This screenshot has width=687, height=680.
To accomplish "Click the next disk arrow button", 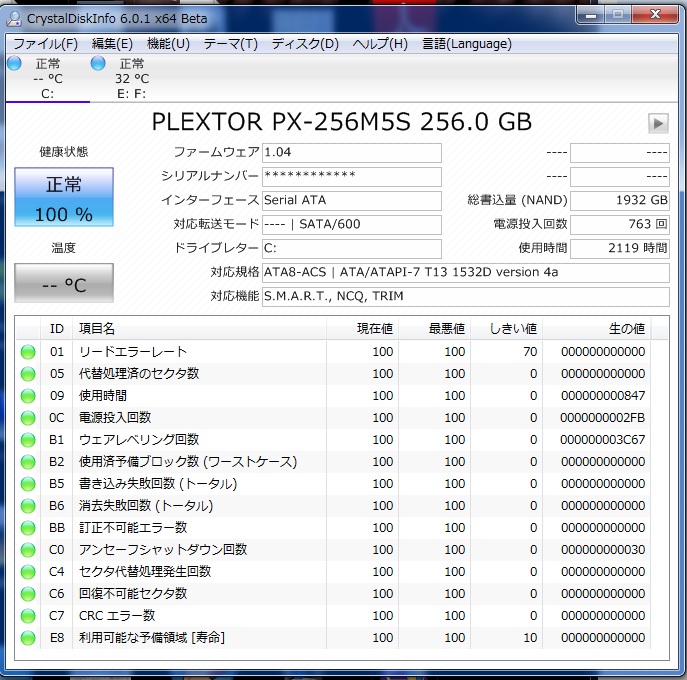I will pyautogui.click(x=658, y=123).
